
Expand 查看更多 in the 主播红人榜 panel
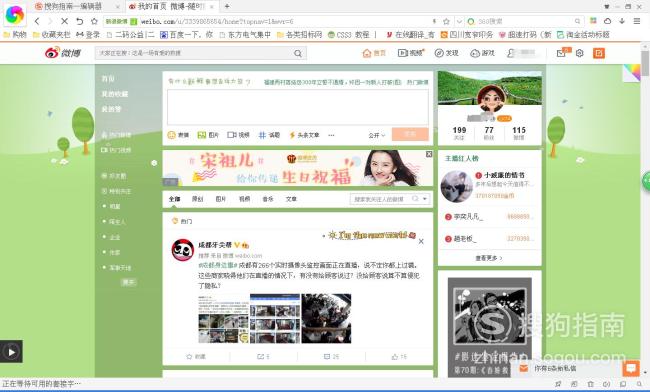[x=489, y=258]
